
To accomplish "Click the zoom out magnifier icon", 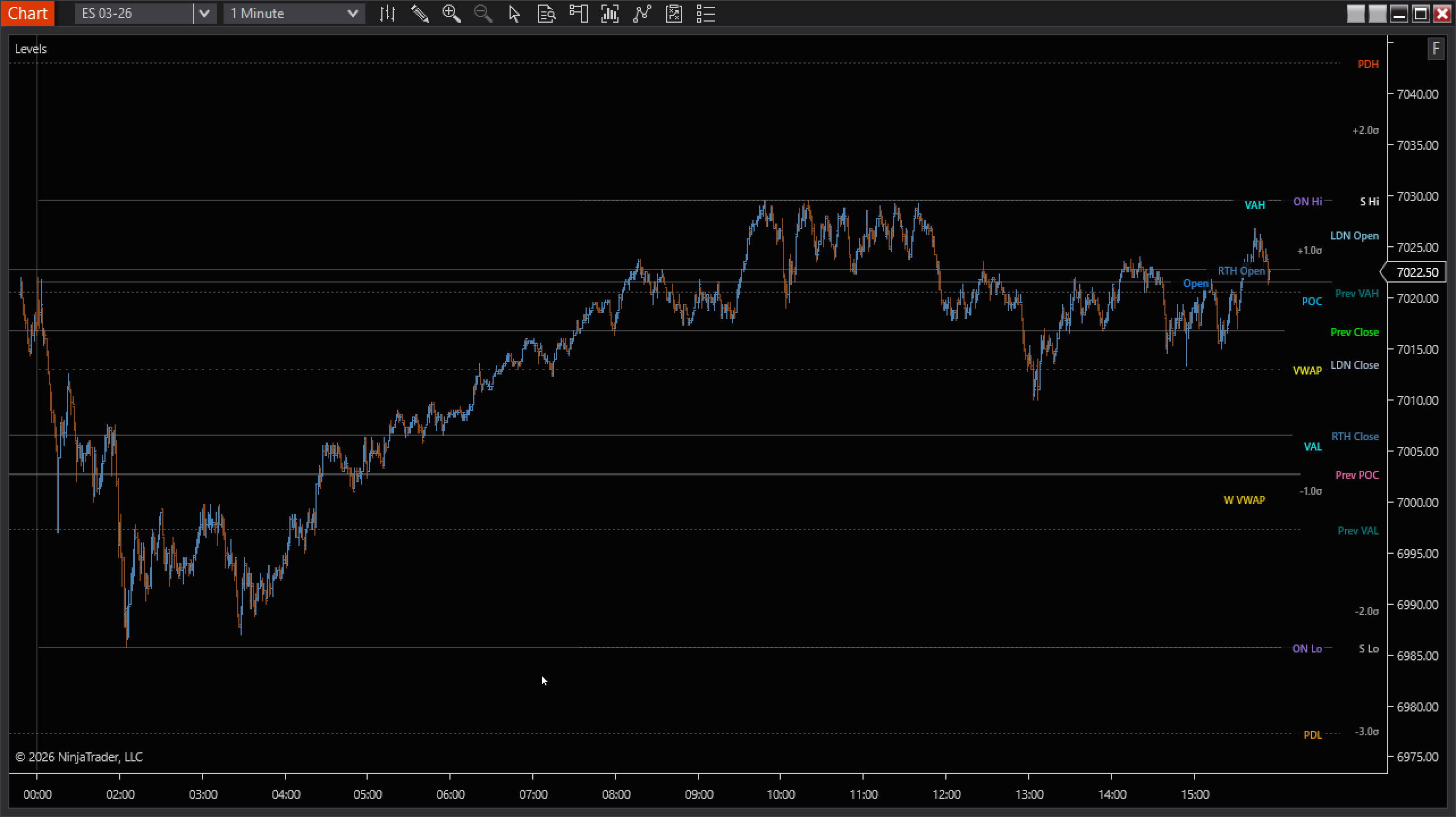I will click(483, 14).
